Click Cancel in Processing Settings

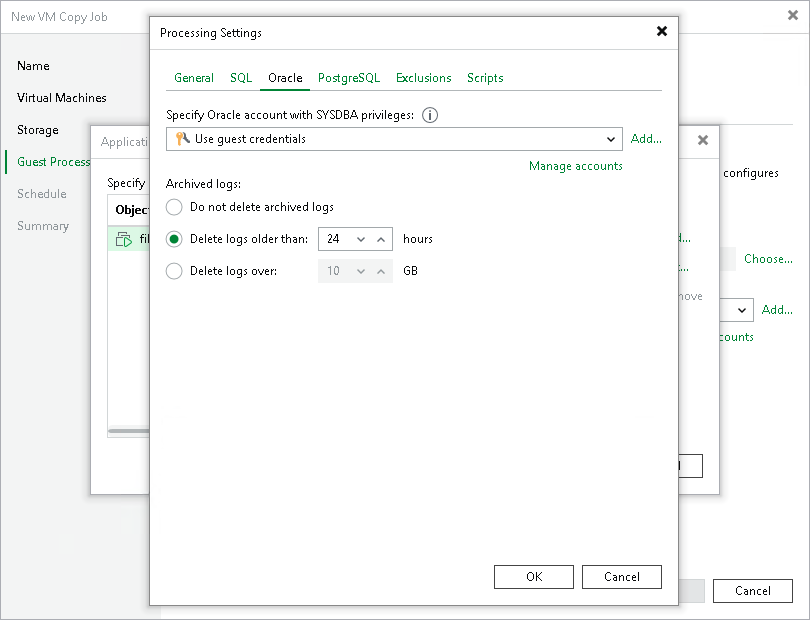click(621, 577)
